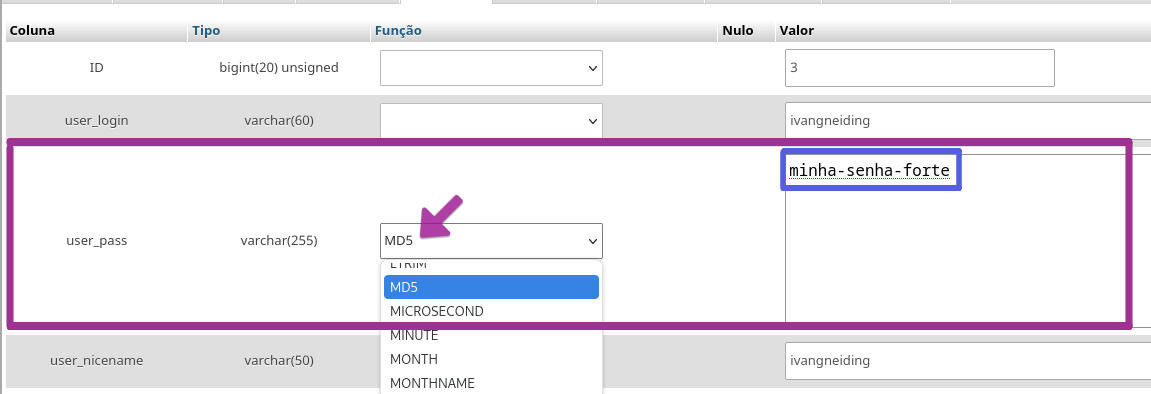The image size is (1151, 394).
Task: Choose MINUTE from the function list
Action: (x=491, y=335)
